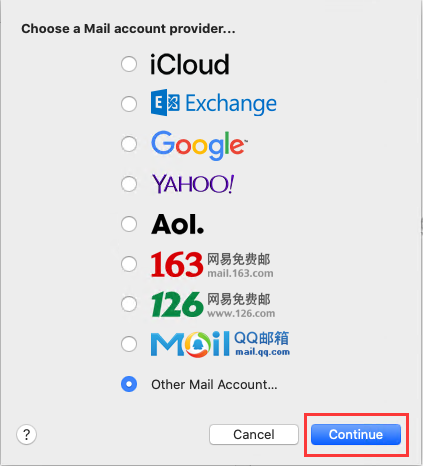The width and height of the screenshot is (423, 466).
Task: Click the purple Yahoo logo
Action: tap(193, 184)
